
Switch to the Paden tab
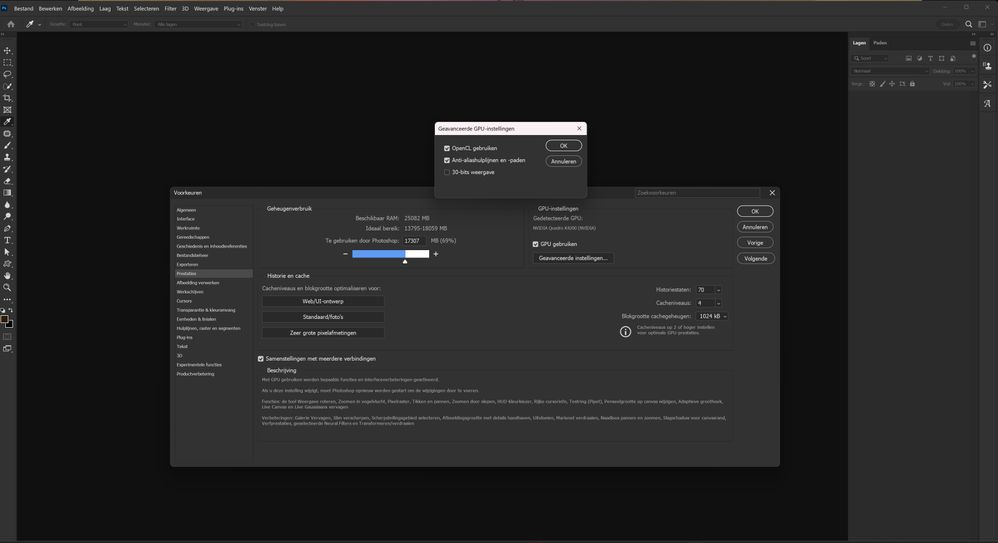pos(880,43)
